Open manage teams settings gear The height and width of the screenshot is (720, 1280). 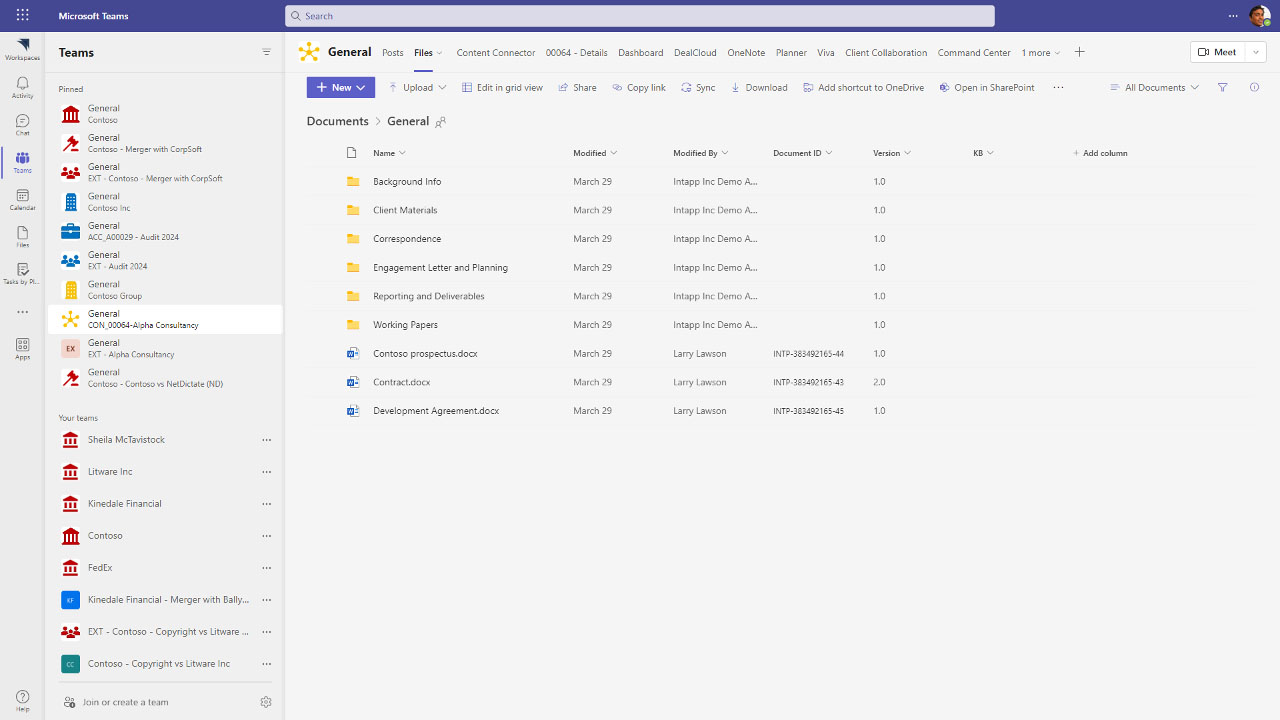click(266, 702)
